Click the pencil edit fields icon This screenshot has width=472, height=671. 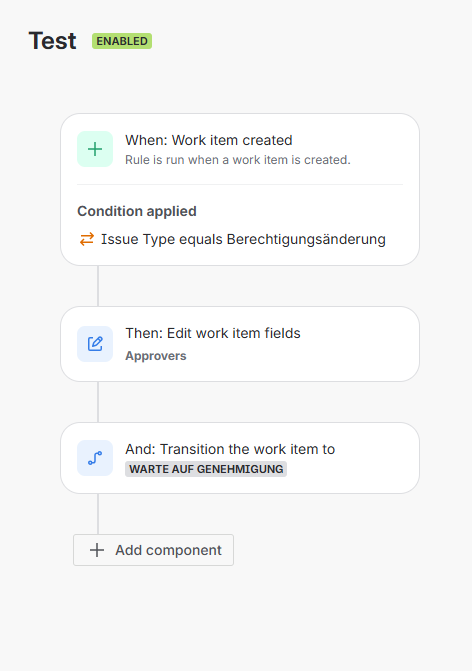pyautogui.click(x=95, y=344)
